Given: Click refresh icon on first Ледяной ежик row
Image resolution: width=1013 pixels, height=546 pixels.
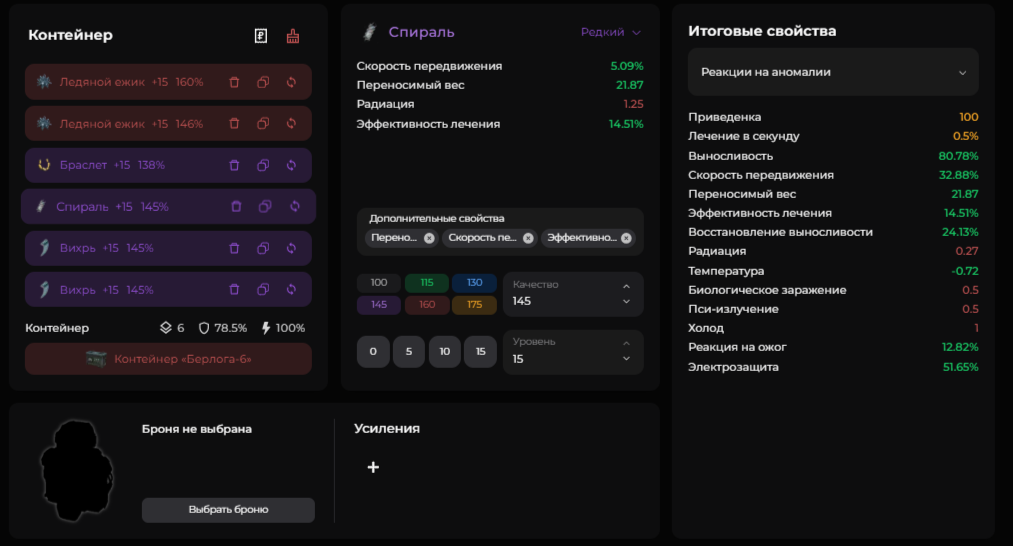Looking at the screenshot, I should point(291,82).
